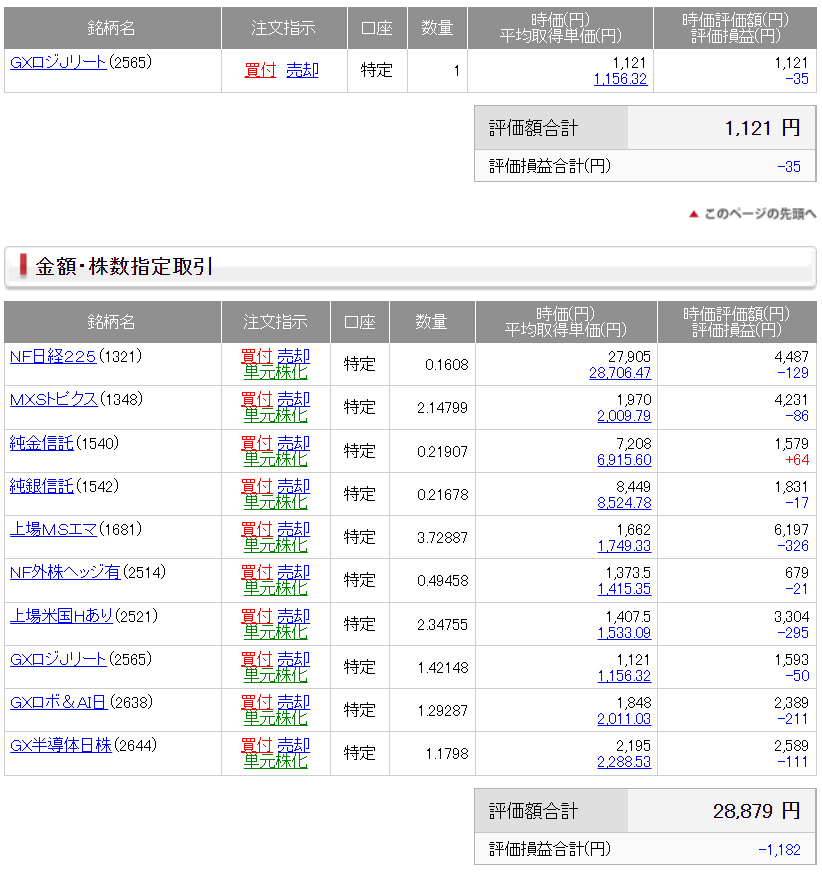Click 売却 for 純金信託

(294, 443)
